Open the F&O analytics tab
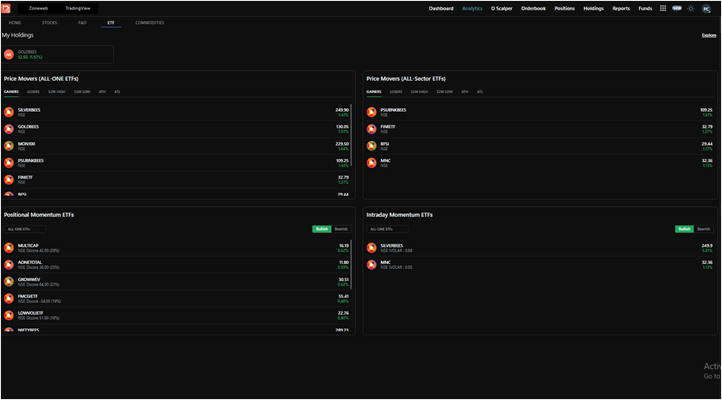 click(82, 23)
